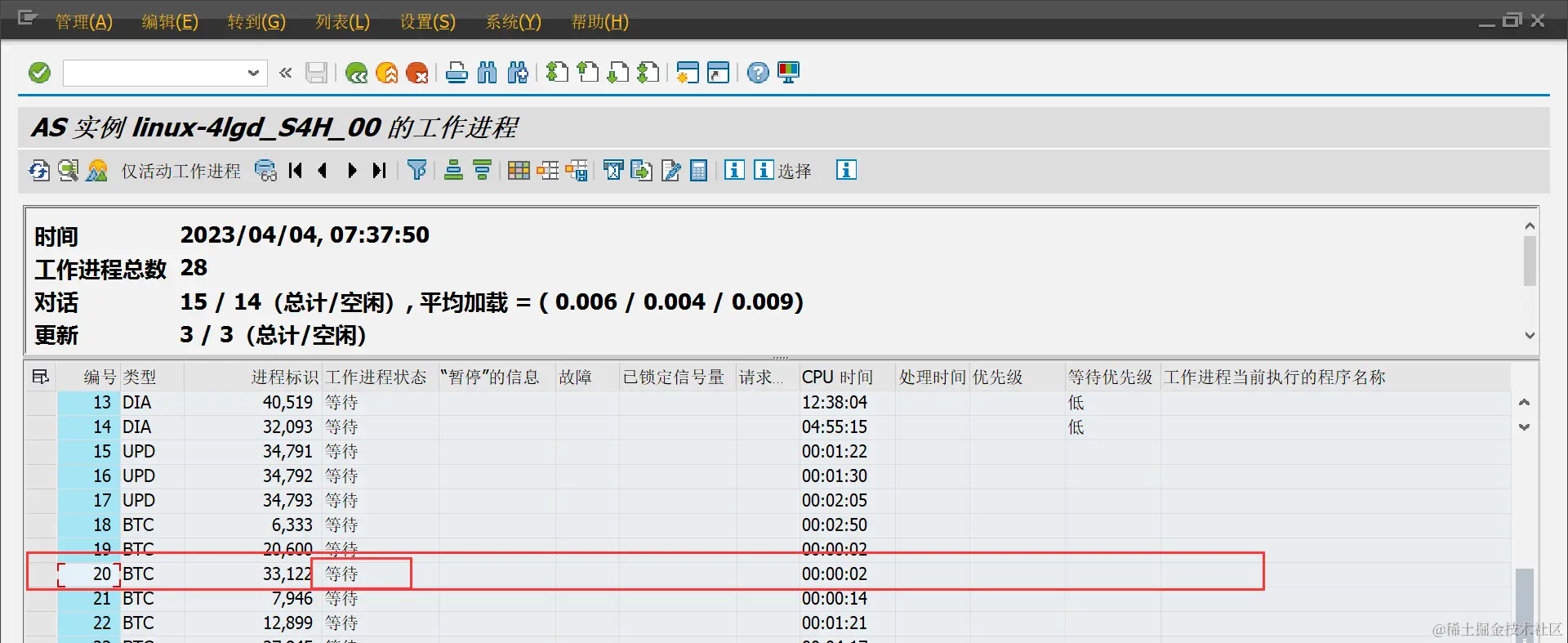This screenshot has width=1568, height=643.
Task: Click the First Page icon
Action: point(557,73)
